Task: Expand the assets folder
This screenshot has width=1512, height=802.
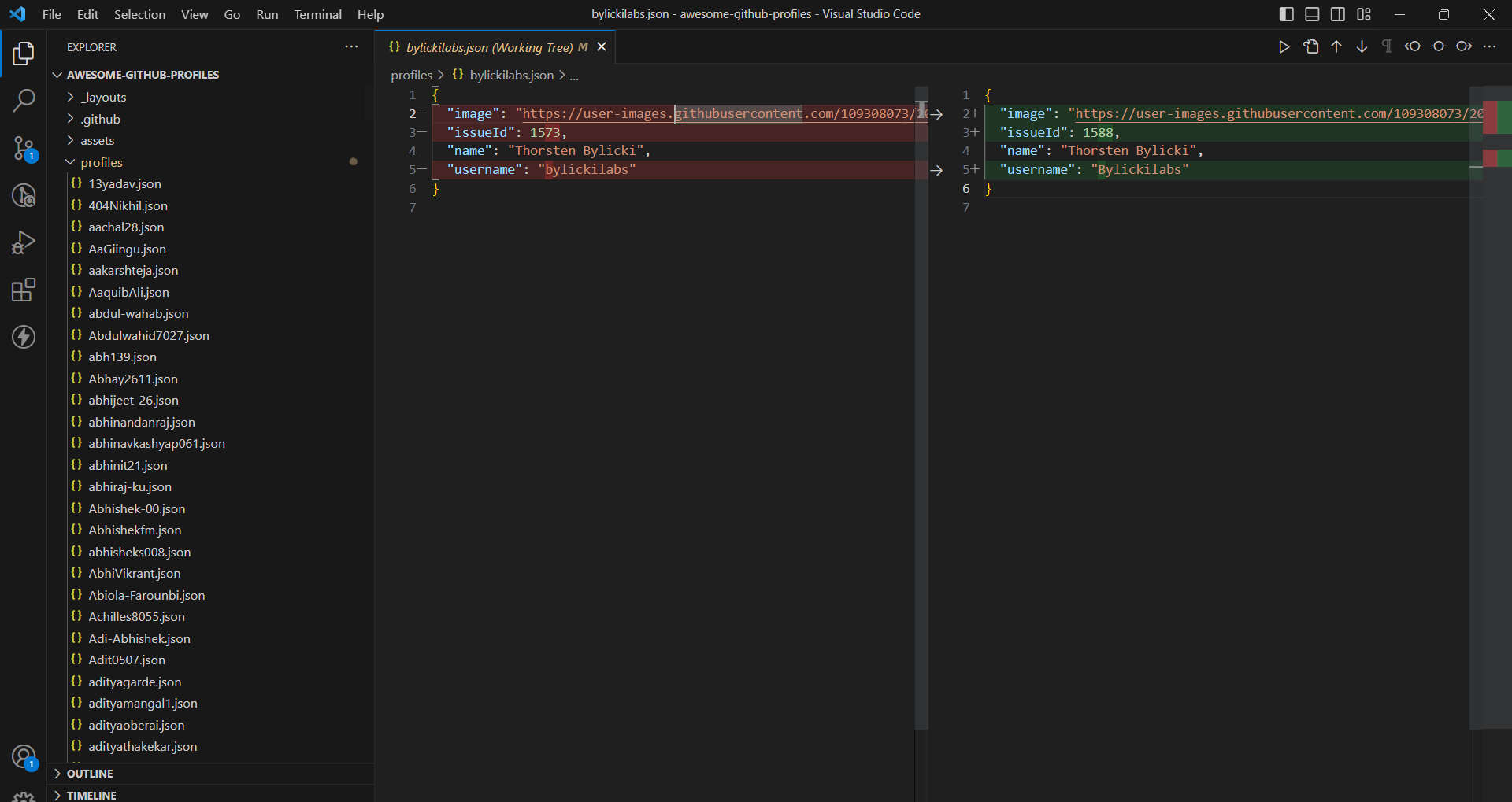Action: (x=98, y=140)
